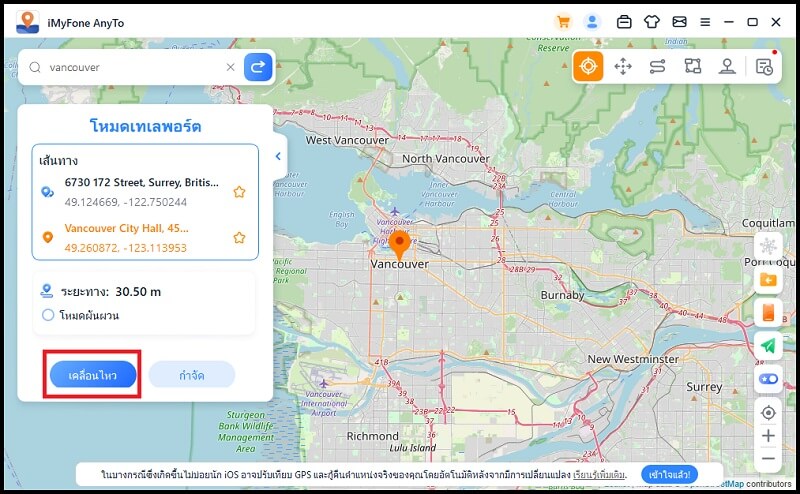Enable the โหมดผันผวน radio option
Screen dimensions: 800x494
coord(48,315)
